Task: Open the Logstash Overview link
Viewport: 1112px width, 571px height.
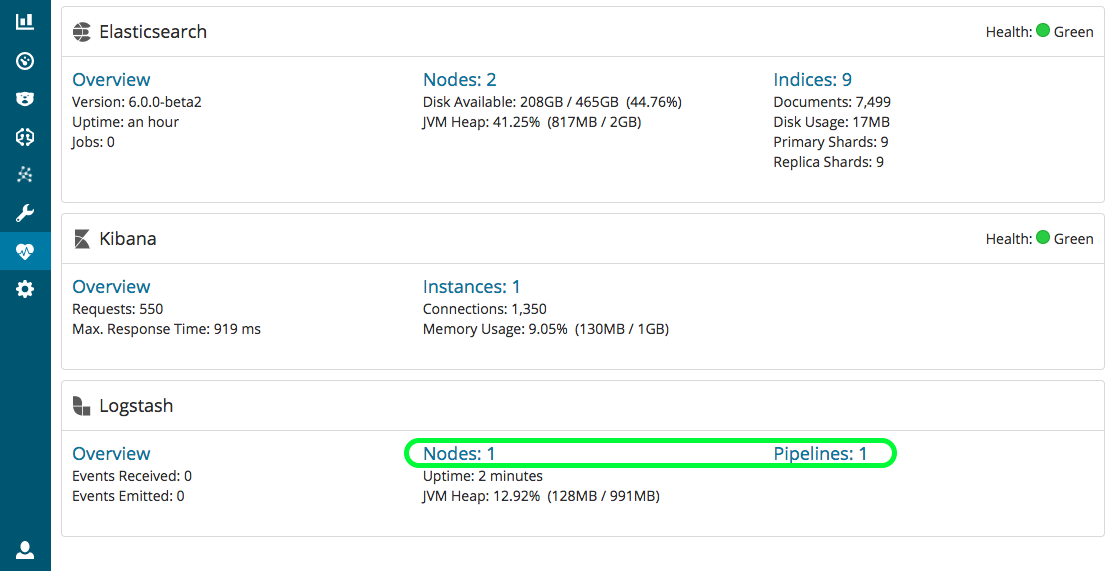Action: coord(111,454)
